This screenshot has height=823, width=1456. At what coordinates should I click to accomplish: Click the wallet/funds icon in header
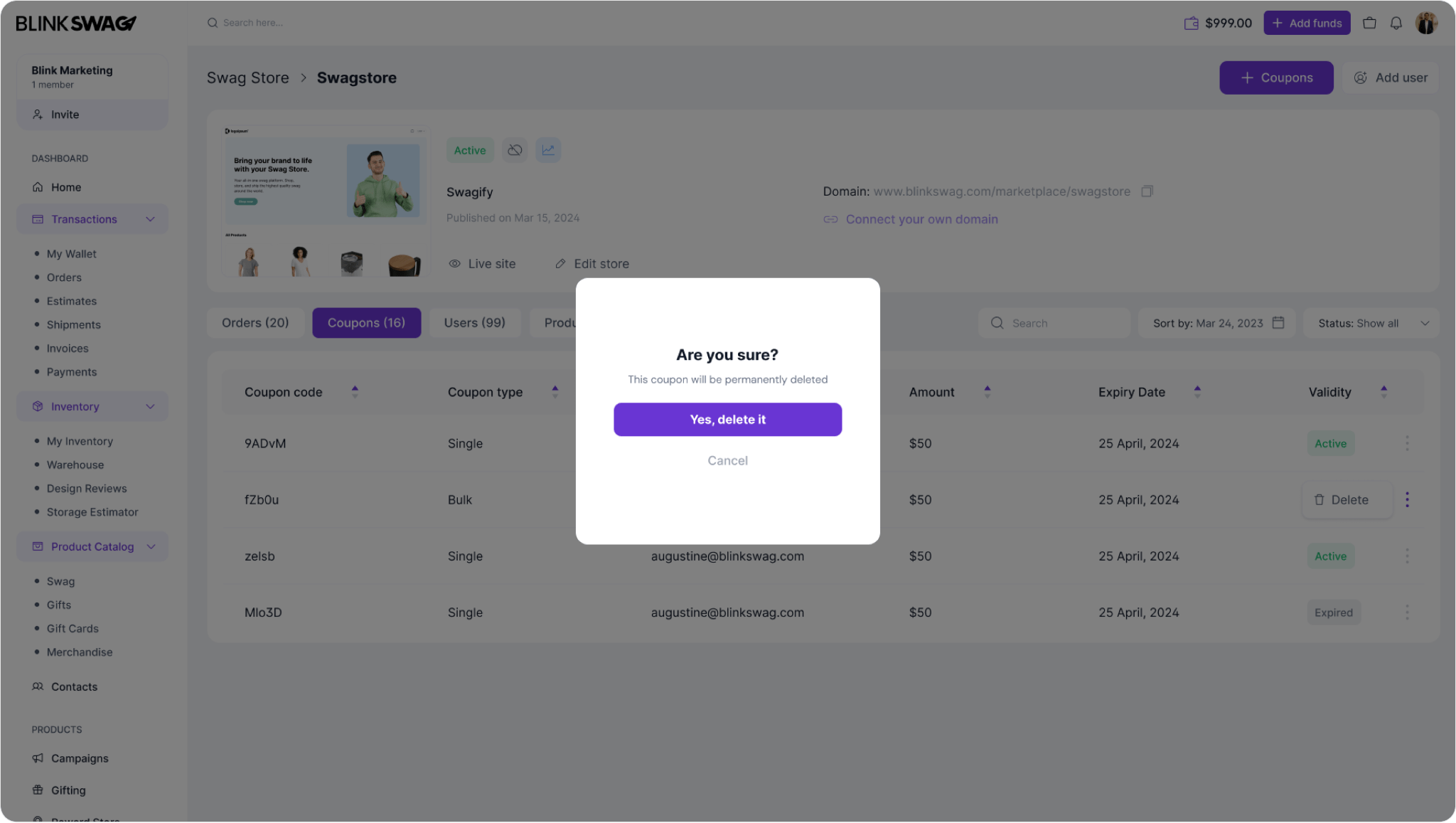tap(1191, 22)
